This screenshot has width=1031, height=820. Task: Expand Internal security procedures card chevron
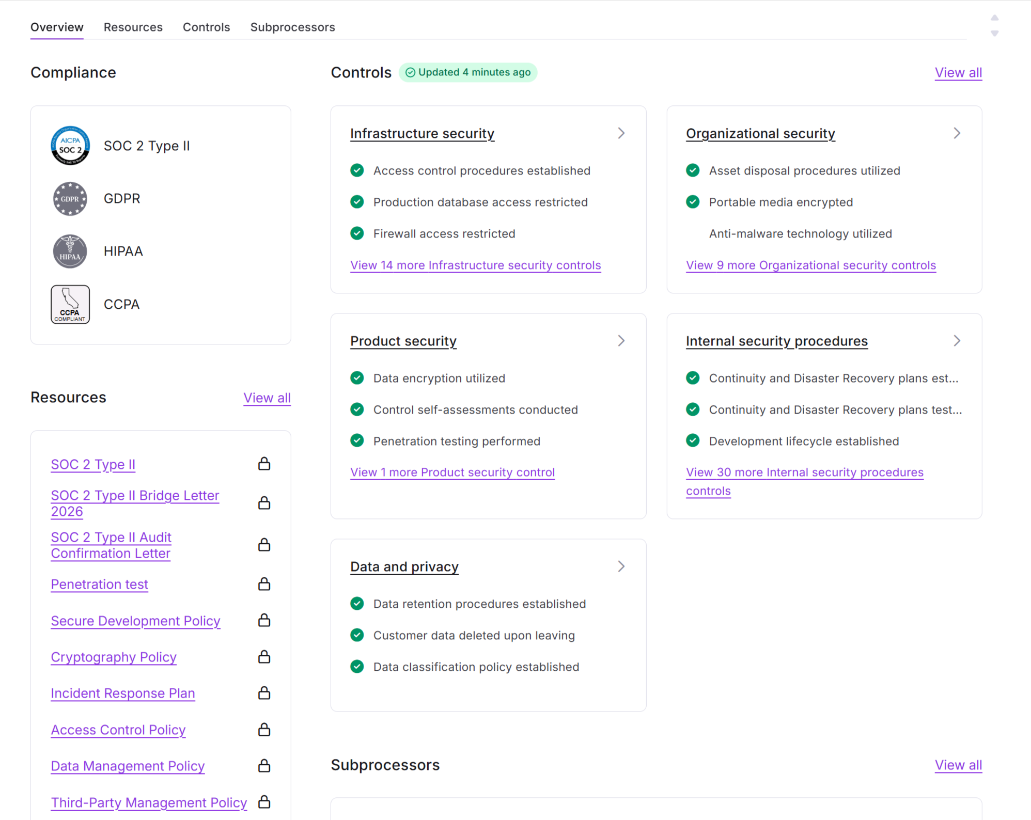point(957,341)
